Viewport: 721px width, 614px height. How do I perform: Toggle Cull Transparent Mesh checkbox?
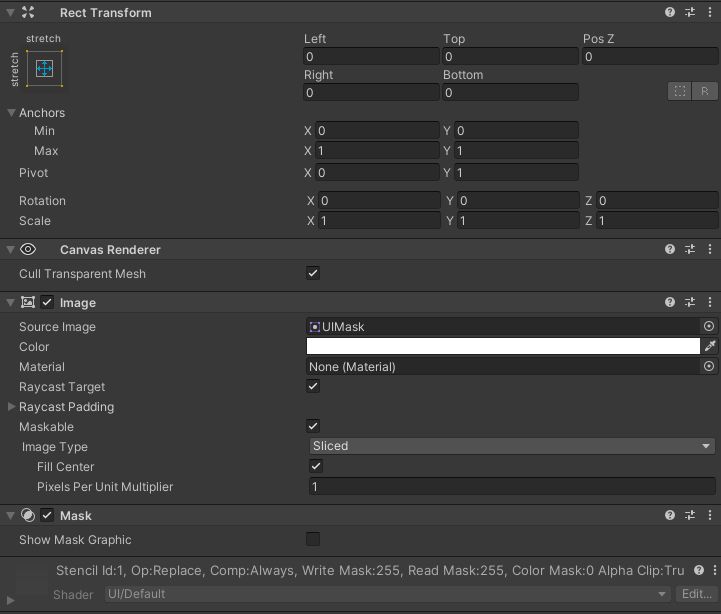click(313, 273)
